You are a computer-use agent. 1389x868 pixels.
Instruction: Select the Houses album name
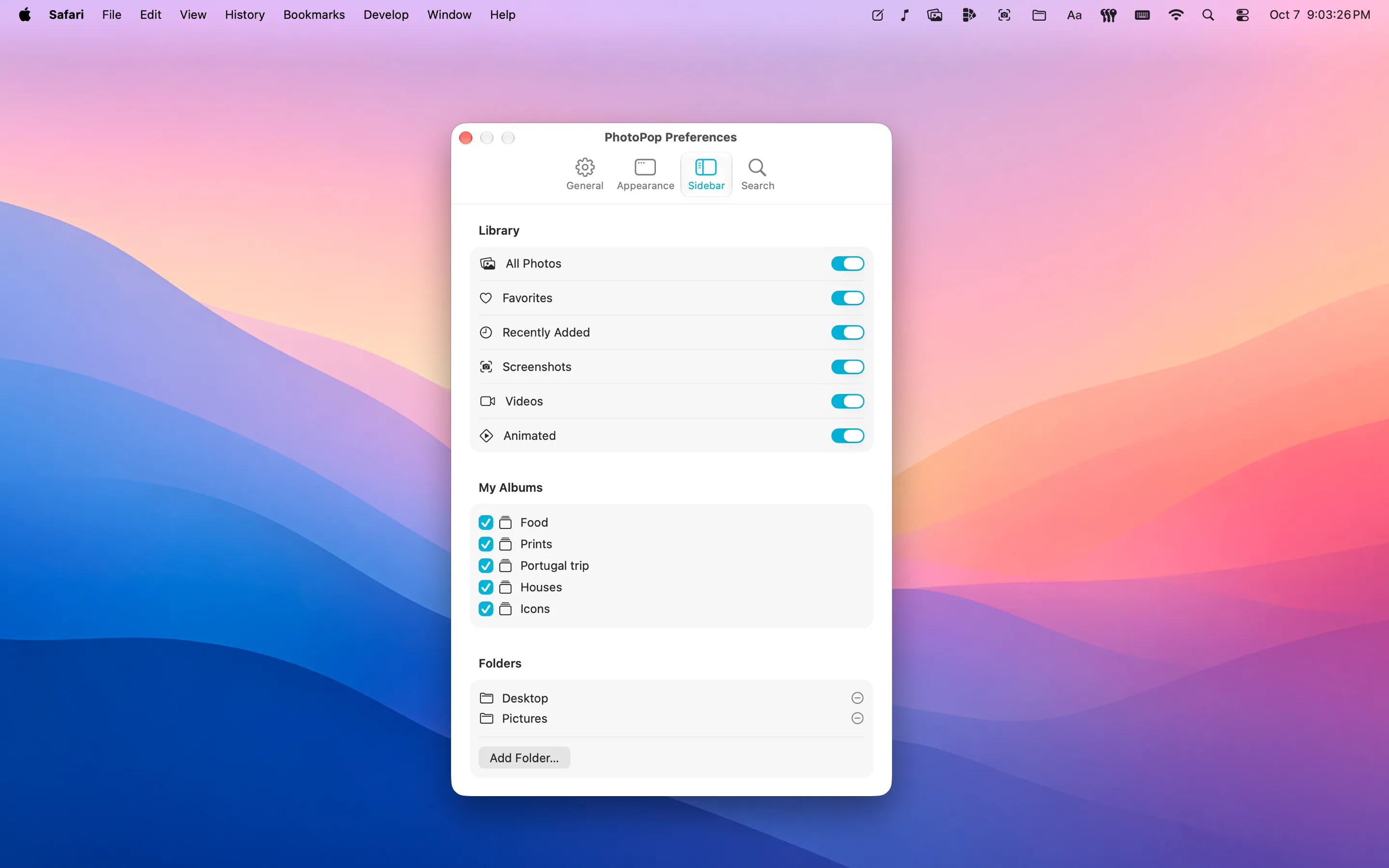click(x=541, y=587)
